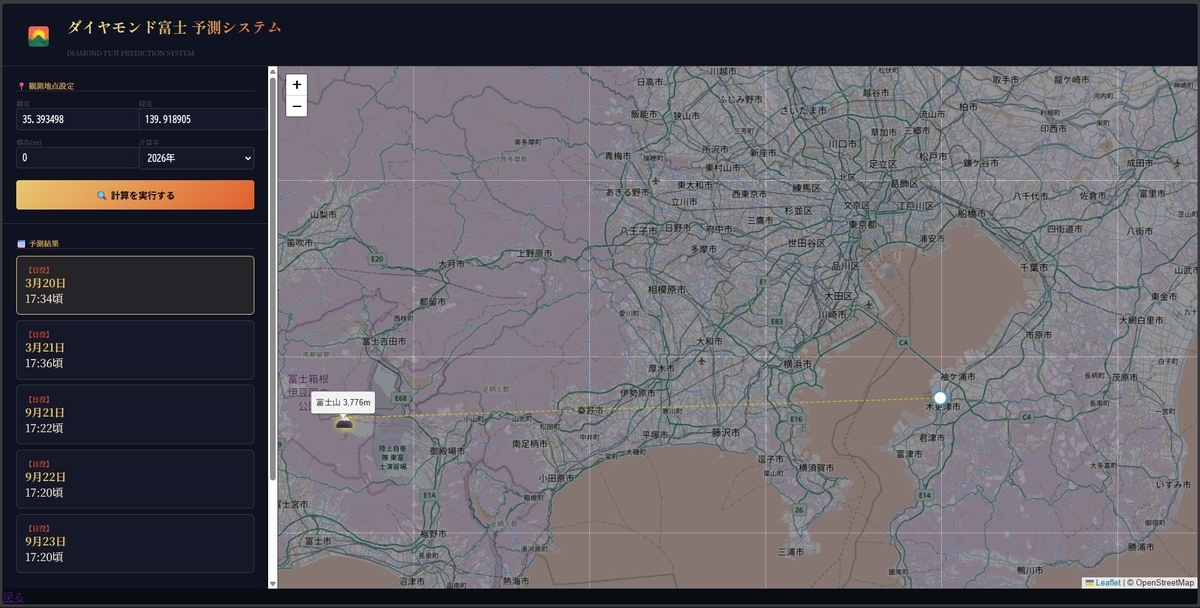
Task: Click the 富士山 3,776m tooltip label
Action: pyautogui.click(x=343, y=403)
